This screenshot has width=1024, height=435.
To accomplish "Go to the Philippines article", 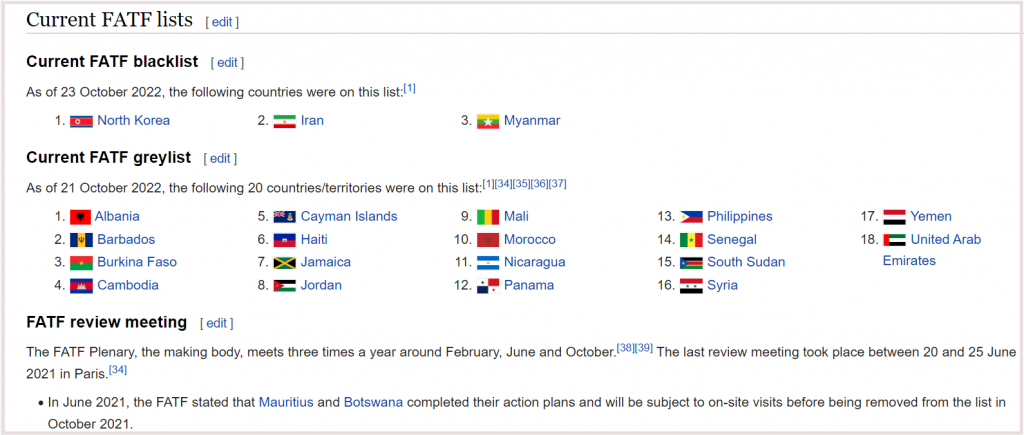I will coord(740,217).
